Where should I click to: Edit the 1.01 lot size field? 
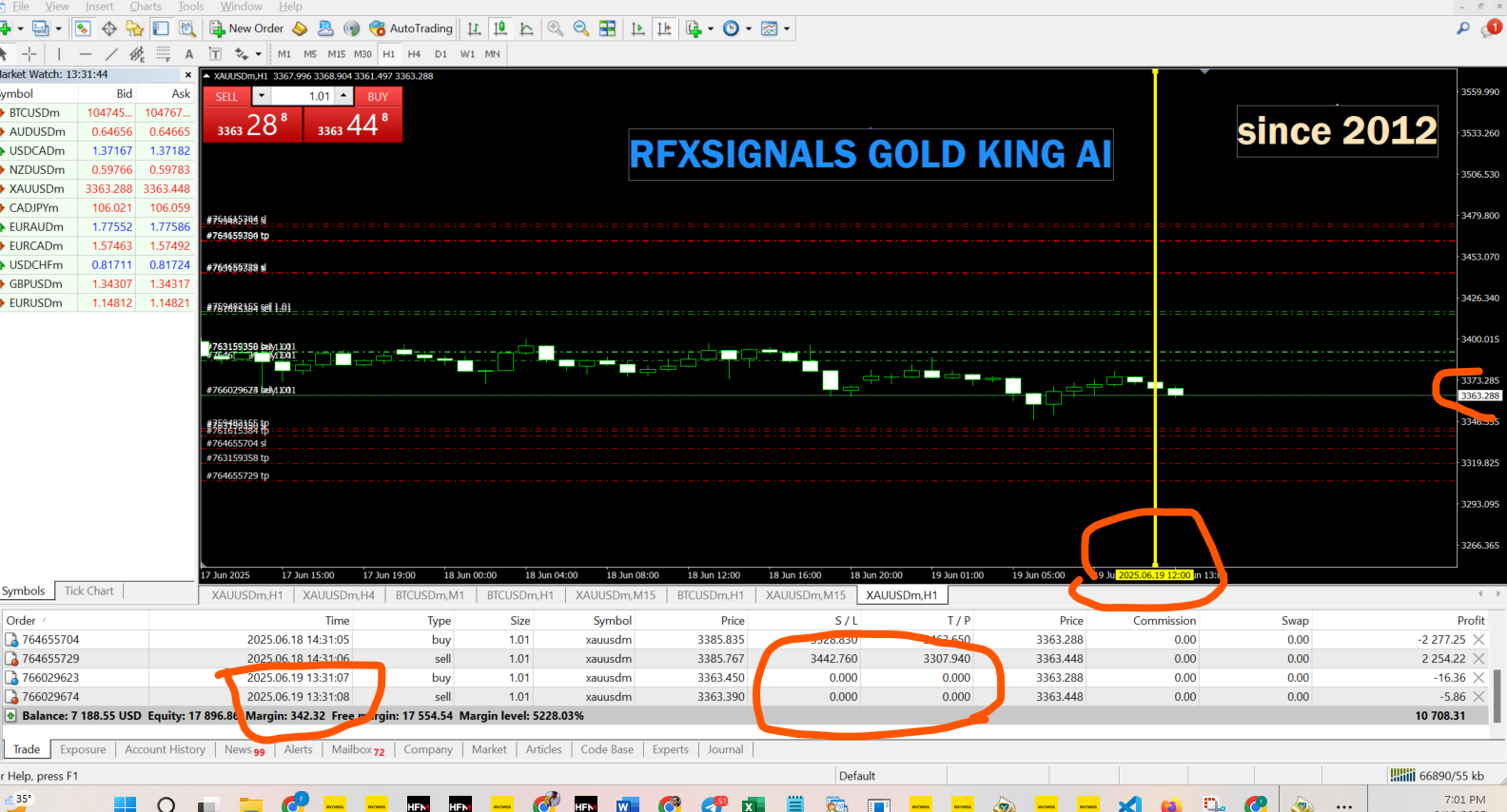(x=303, y=96)
